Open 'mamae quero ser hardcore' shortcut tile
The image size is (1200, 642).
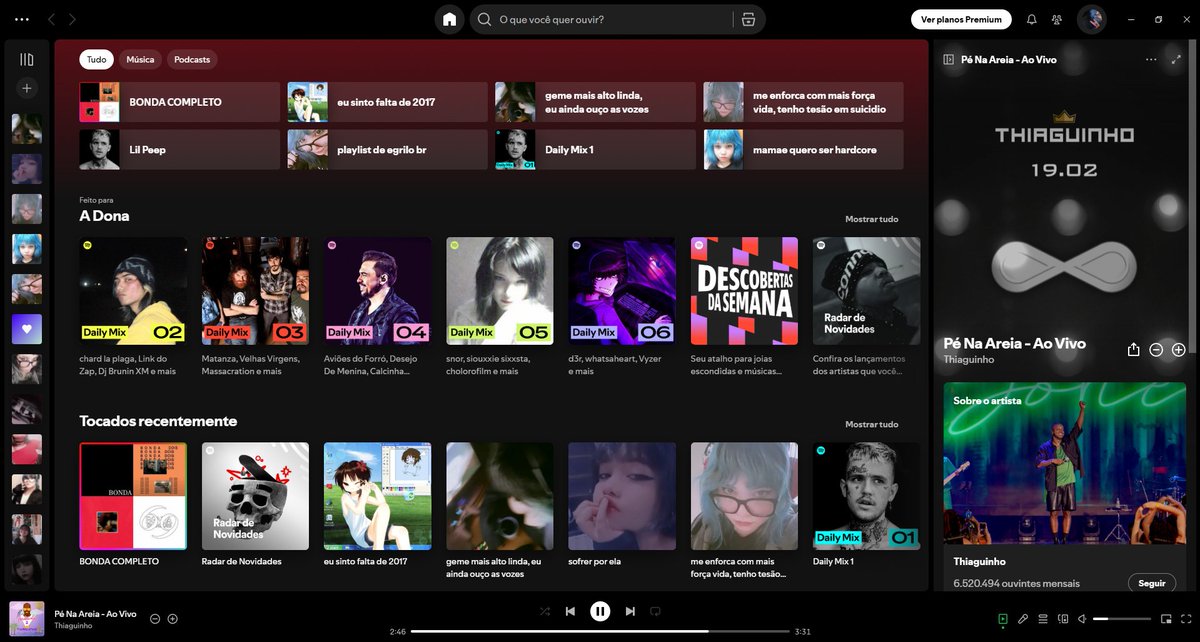(804, 149)
